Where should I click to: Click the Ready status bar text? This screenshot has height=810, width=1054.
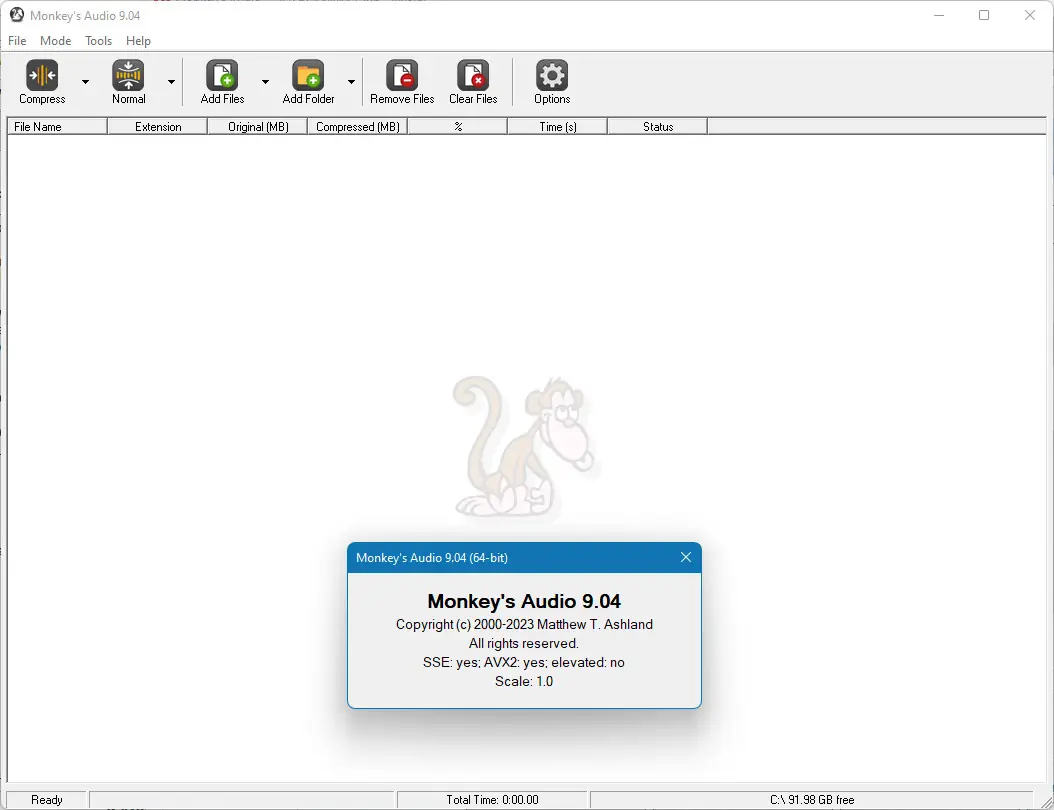click(47, 800)
